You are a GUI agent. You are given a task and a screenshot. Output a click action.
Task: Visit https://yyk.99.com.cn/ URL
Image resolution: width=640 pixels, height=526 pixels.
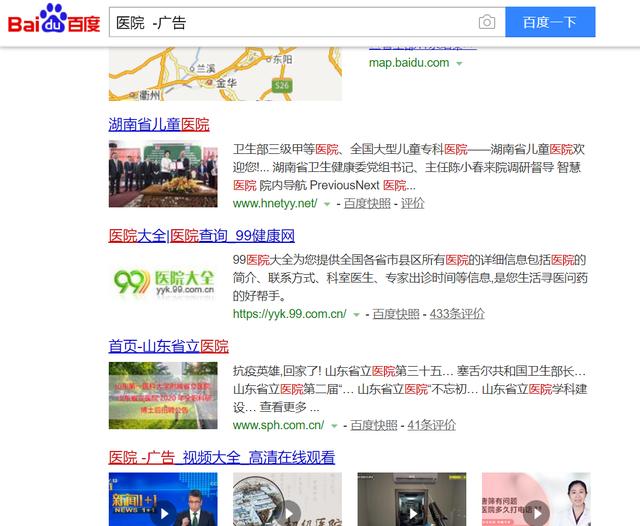(x=289, y=314)
